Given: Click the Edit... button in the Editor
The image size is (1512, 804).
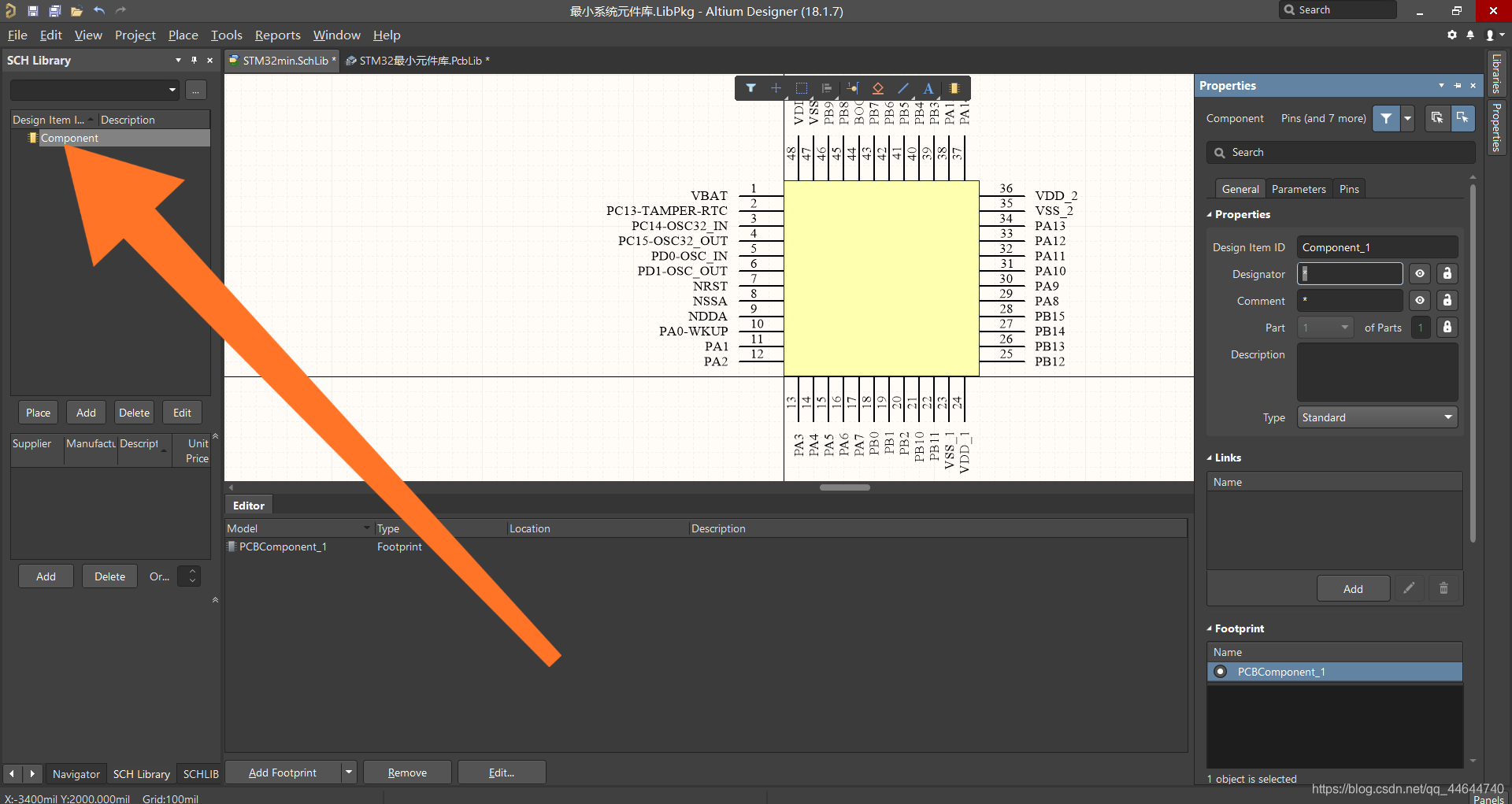Looking at the screenshot, I should 501,773.
